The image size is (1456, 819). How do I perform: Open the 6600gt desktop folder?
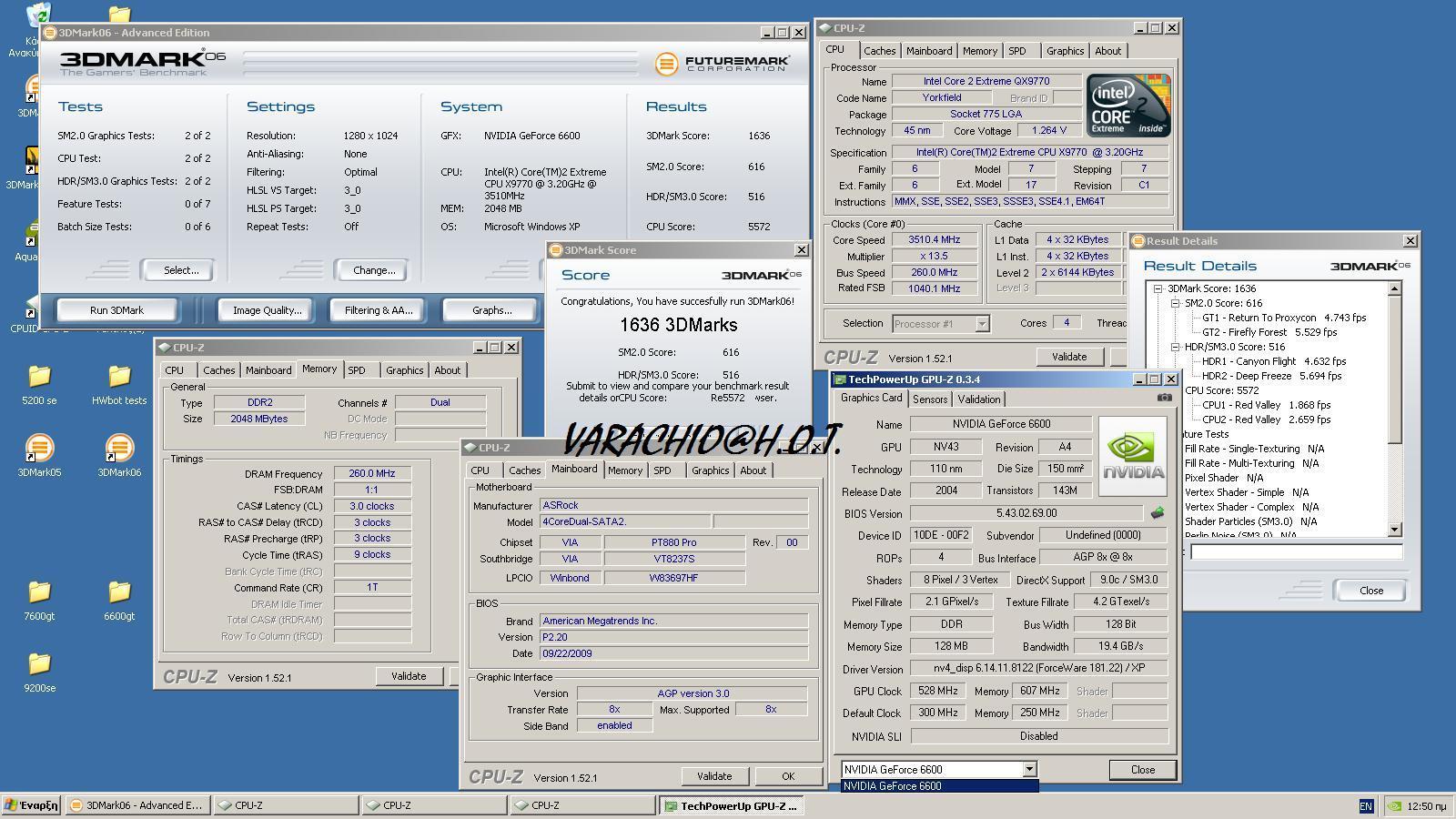tap(119, 600)
